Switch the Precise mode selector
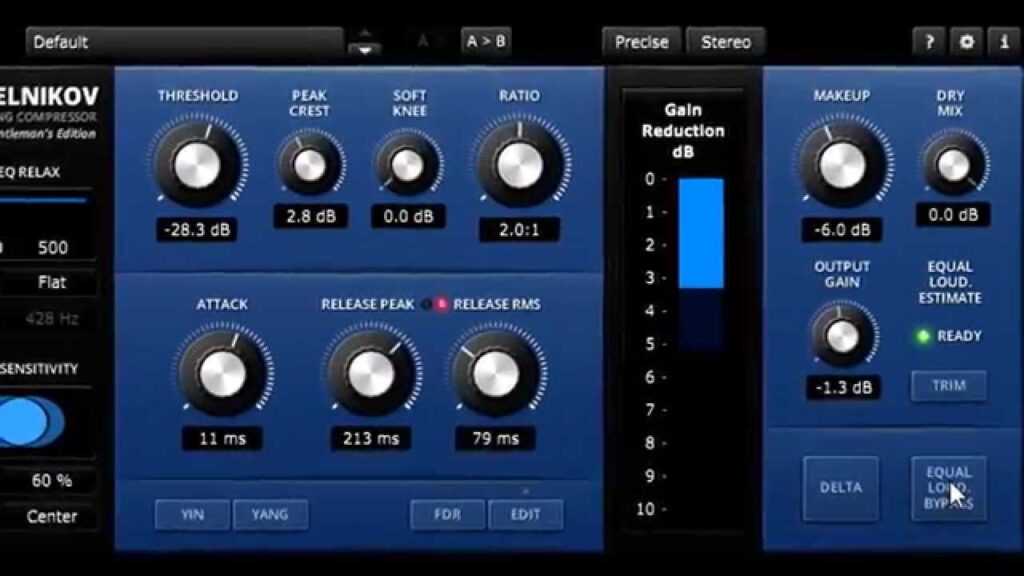The height and width of the screenshot is (576, 1024). (x=641, y=42)
